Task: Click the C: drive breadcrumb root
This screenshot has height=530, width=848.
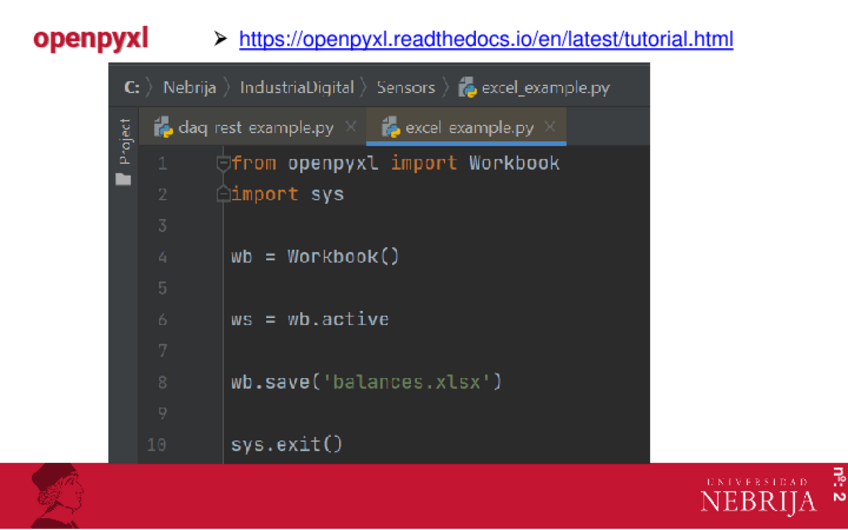Action: pyautogui.click(x=132, y=88)
